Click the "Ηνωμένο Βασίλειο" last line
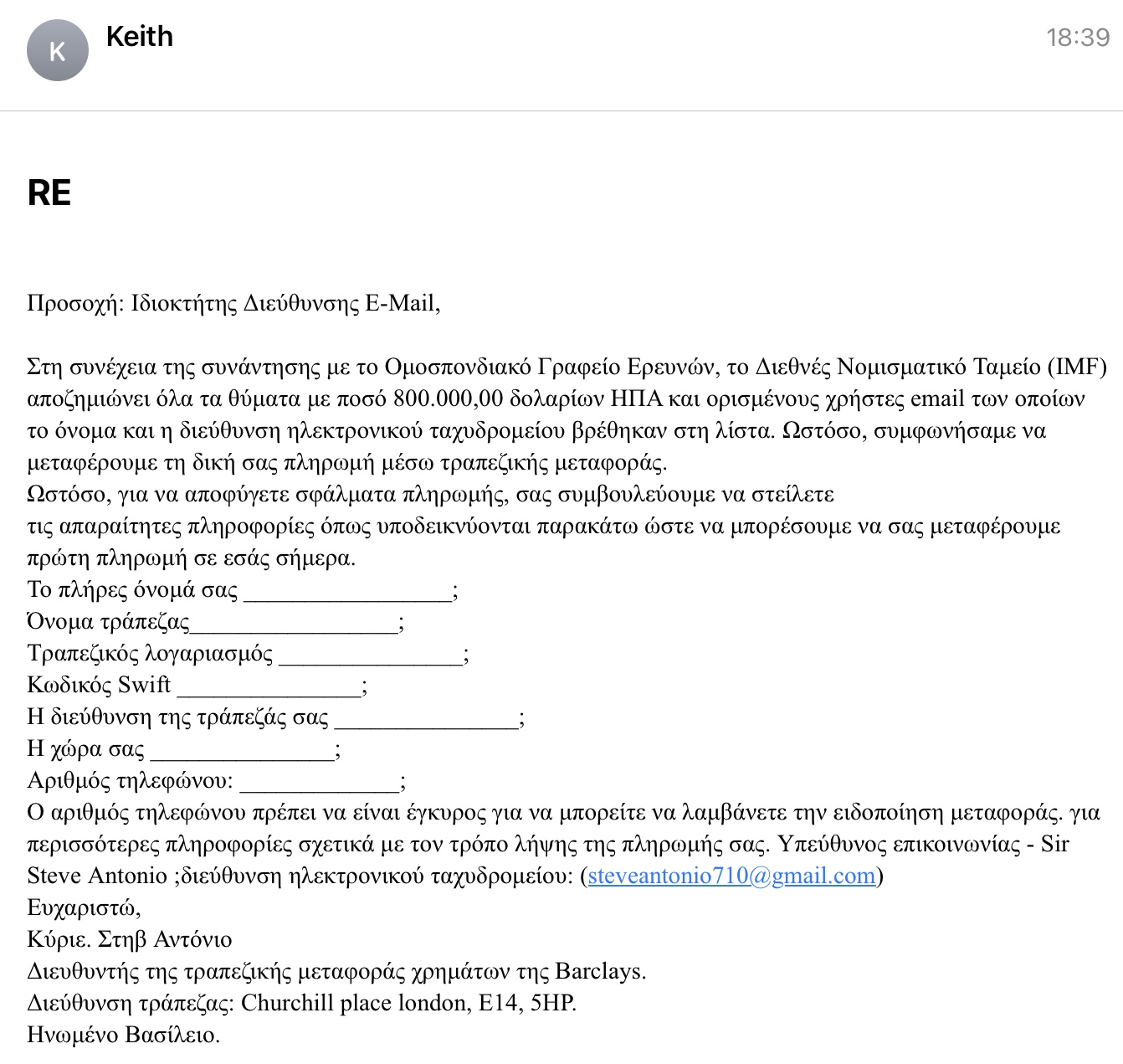The image size is (1123, 1064). [x=123, y=1035]
